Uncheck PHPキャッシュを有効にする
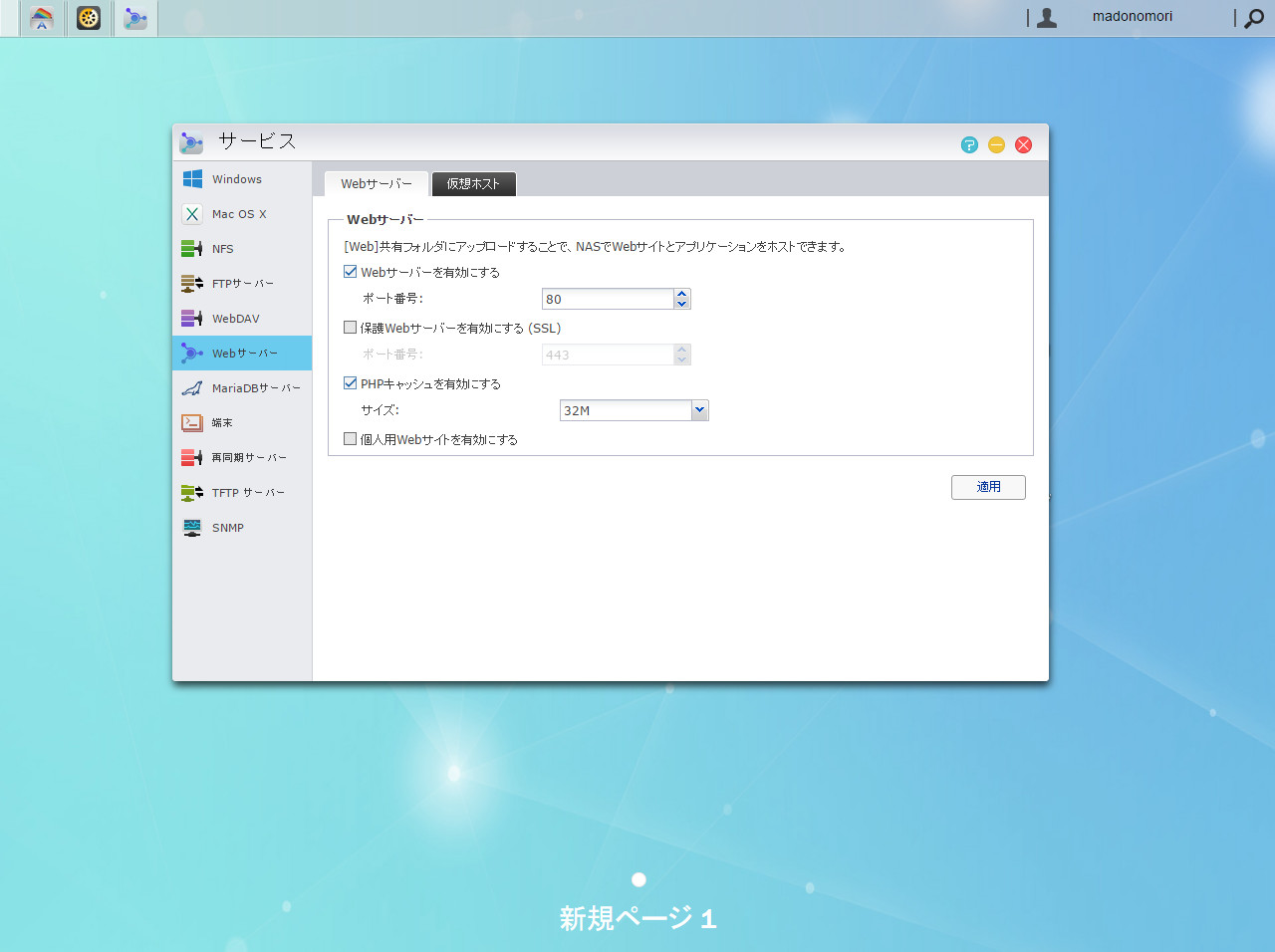Viewport: 1275px width, 952px height. click(x=350, y=382)
